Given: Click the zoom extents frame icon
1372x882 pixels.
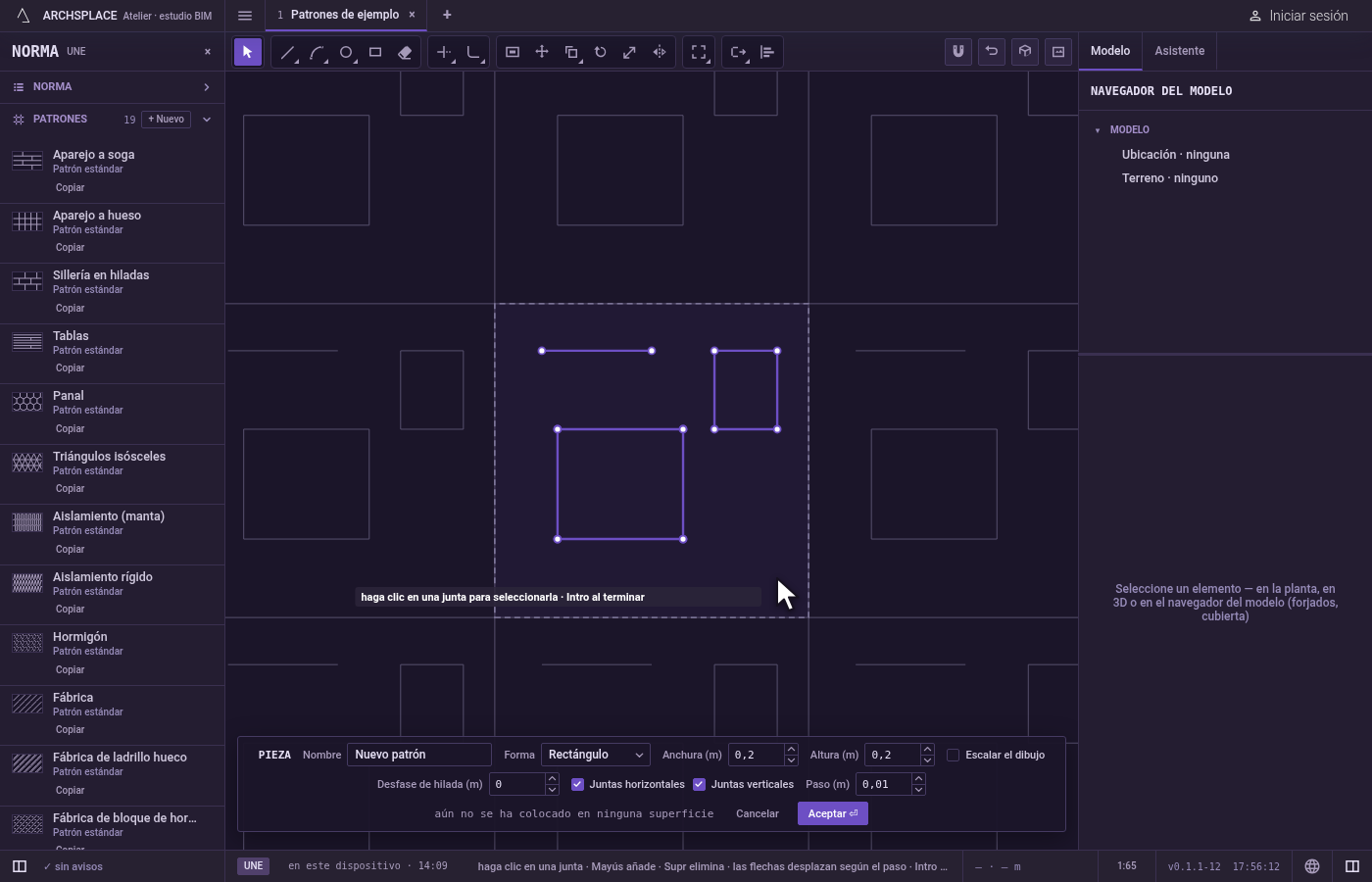Looking at the screenshot, I should click(699, 52).
